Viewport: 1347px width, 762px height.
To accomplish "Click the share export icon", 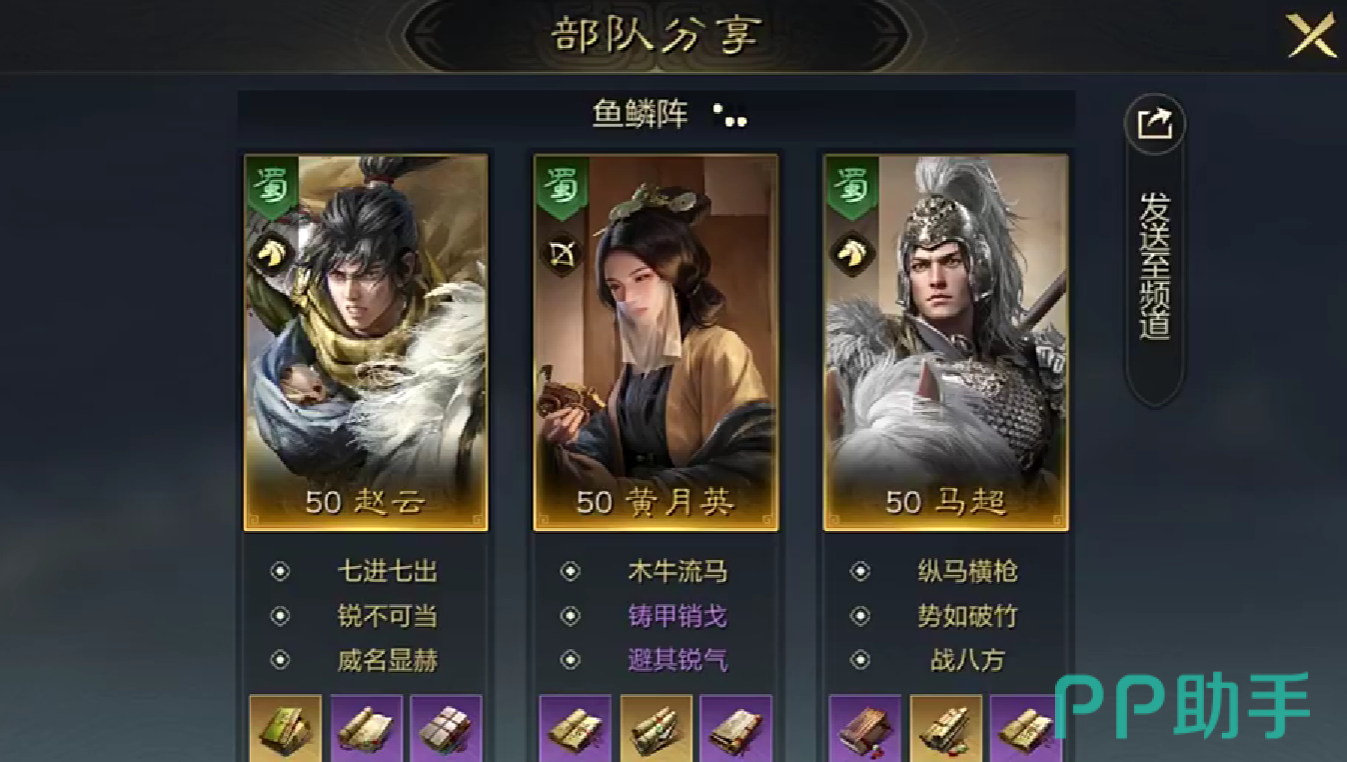I will (1154, 124).
